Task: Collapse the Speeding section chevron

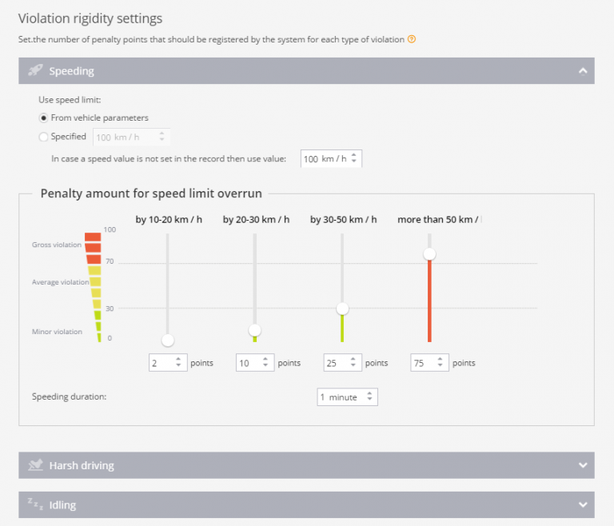Action: pyautogui.click(x=582, y=71)
